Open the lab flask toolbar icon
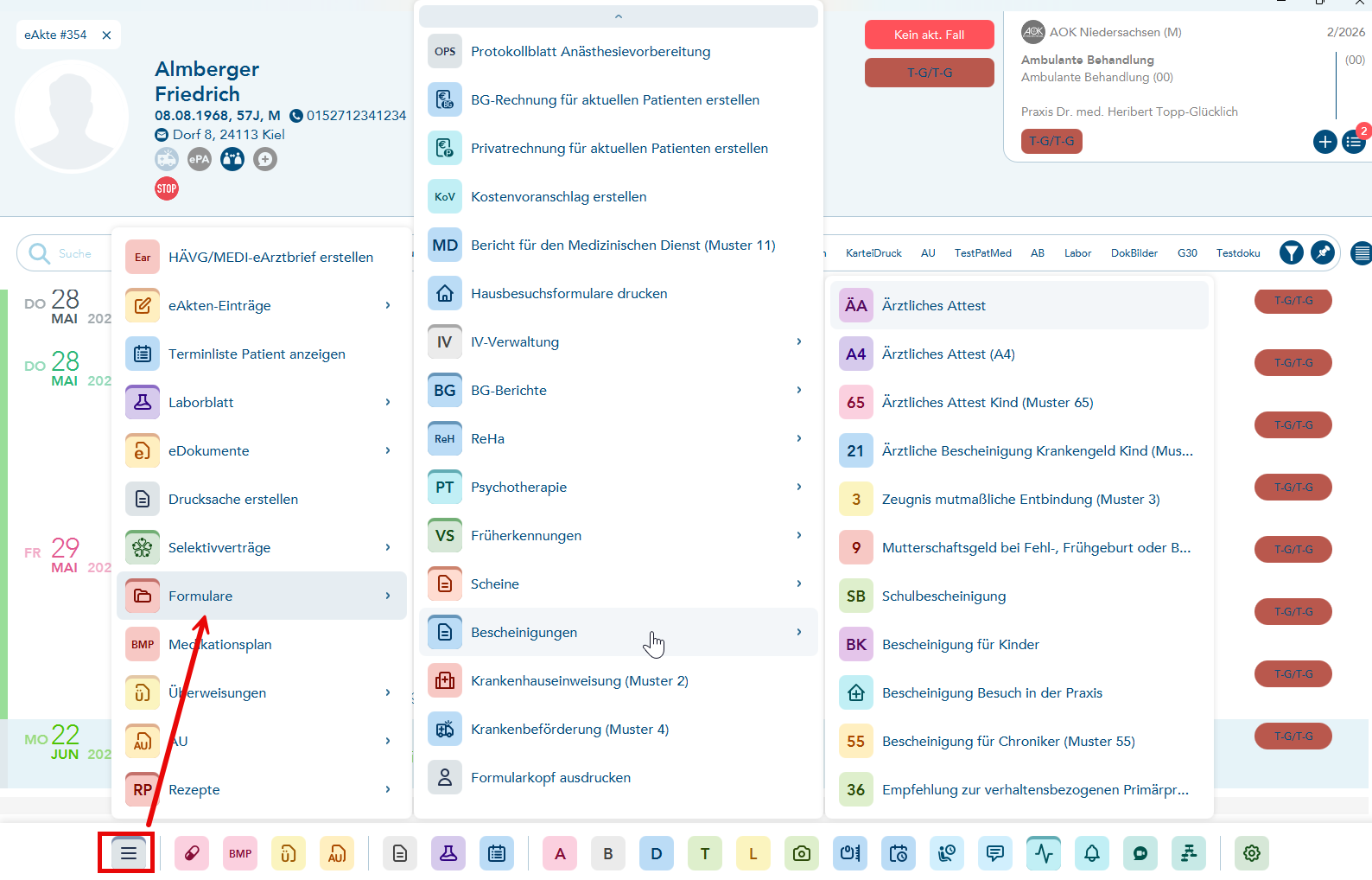Screen dimensions: 1372x880 (x=448, y=854)
